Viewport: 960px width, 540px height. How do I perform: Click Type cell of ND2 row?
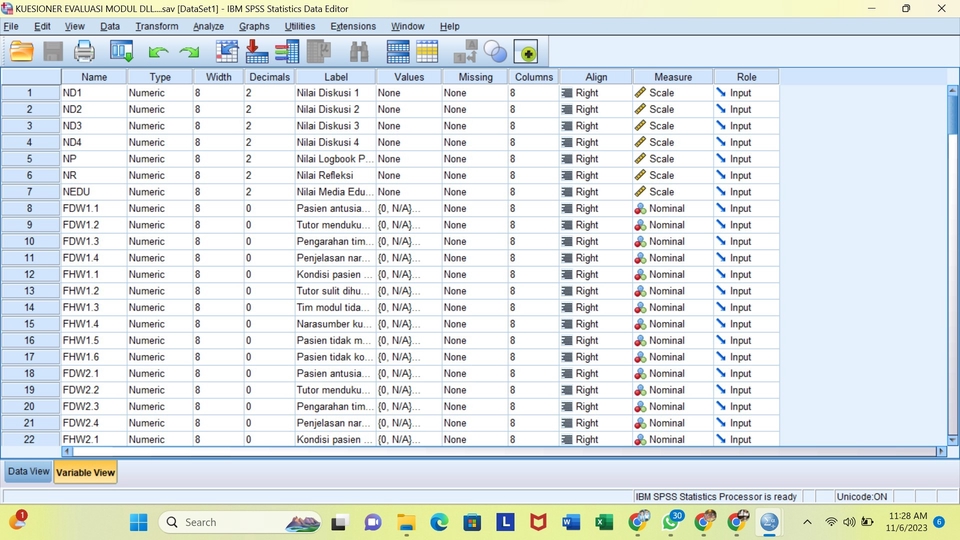[160, 109]
